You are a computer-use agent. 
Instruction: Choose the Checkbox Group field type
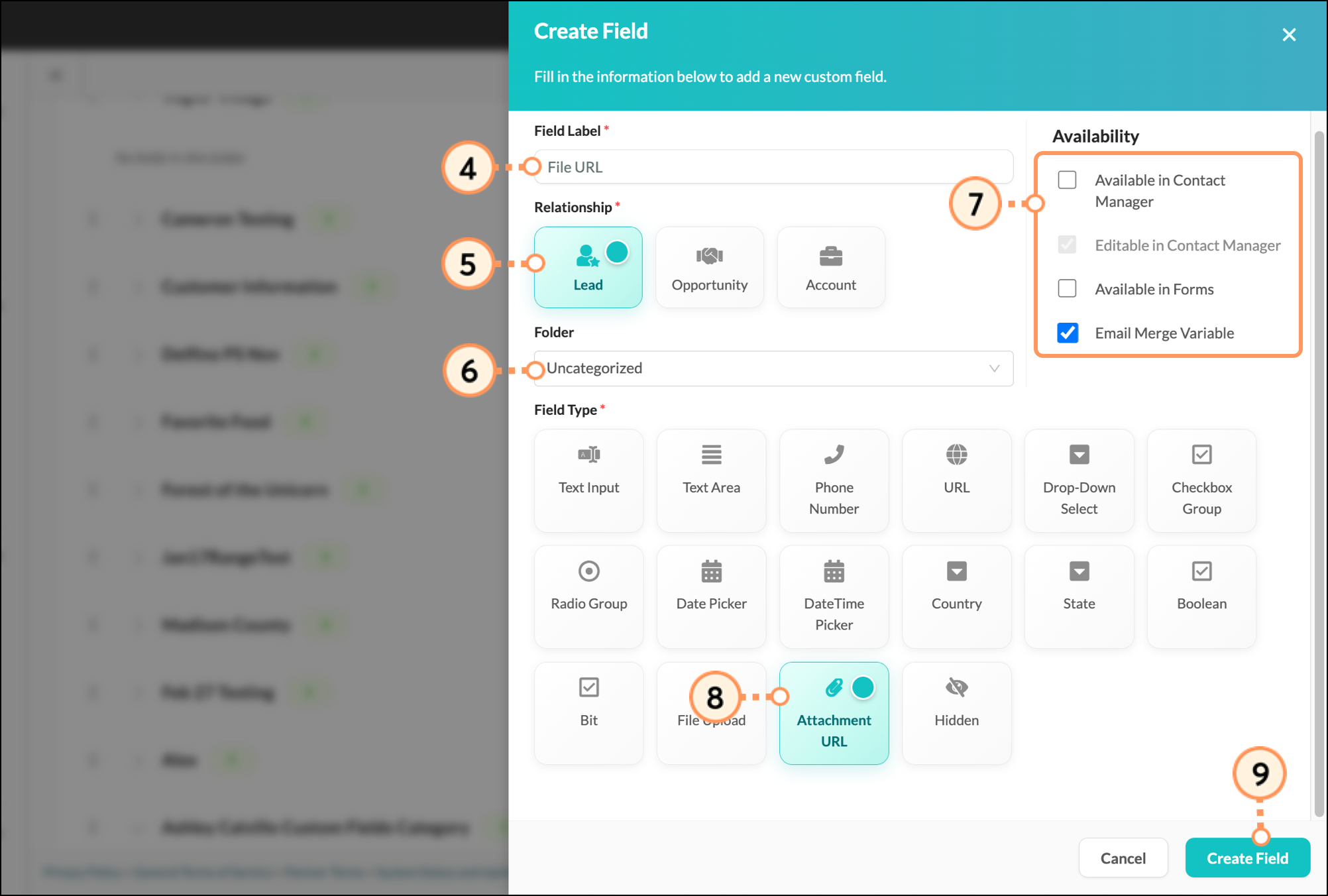[1201, 480]
